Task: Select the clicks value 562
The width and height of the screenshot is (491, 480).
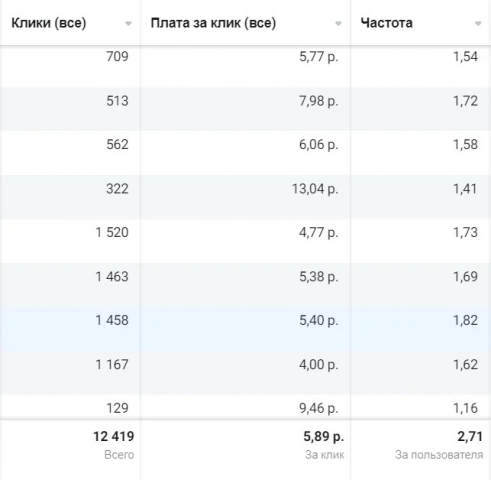Action: click(117, 144)
